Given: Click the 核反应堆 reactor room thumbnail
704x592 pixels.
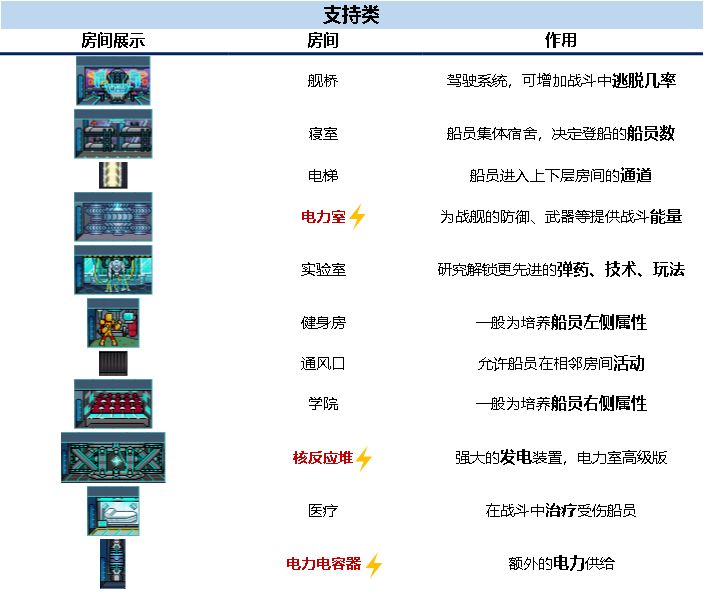Looking at the screenshot, I should coord(113,458).
